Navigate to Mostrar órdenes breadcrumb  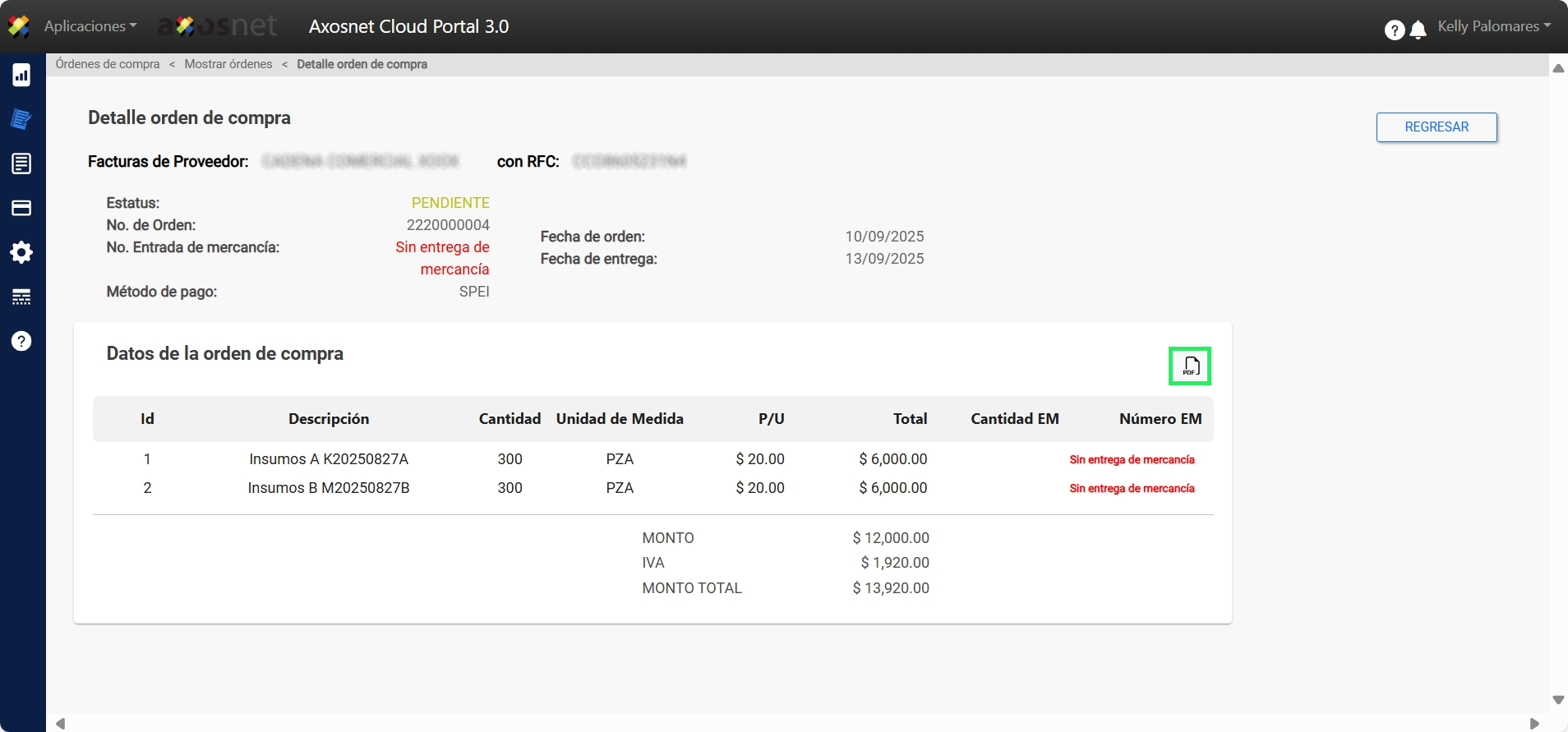point(228,64)
